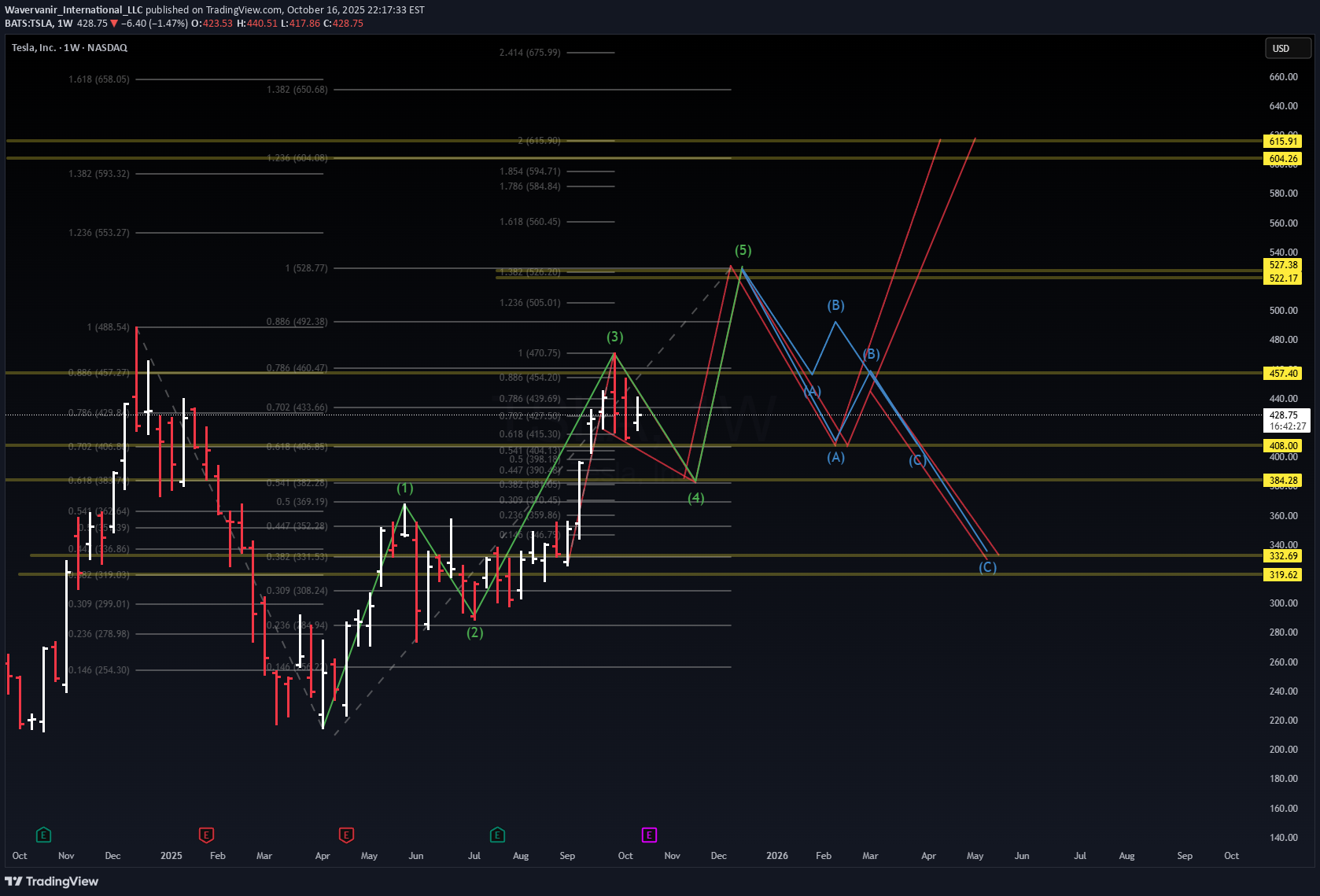Click the purple earnings marker near October 2025
The height and width of the screenshot is (896, 1320).
coord(649,835)
